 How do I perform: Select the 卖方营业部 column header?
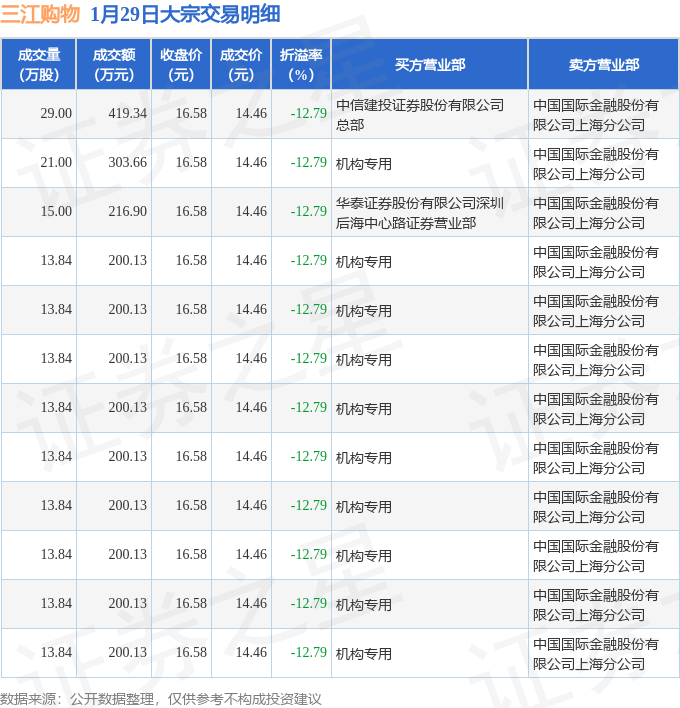click(603, 64)
